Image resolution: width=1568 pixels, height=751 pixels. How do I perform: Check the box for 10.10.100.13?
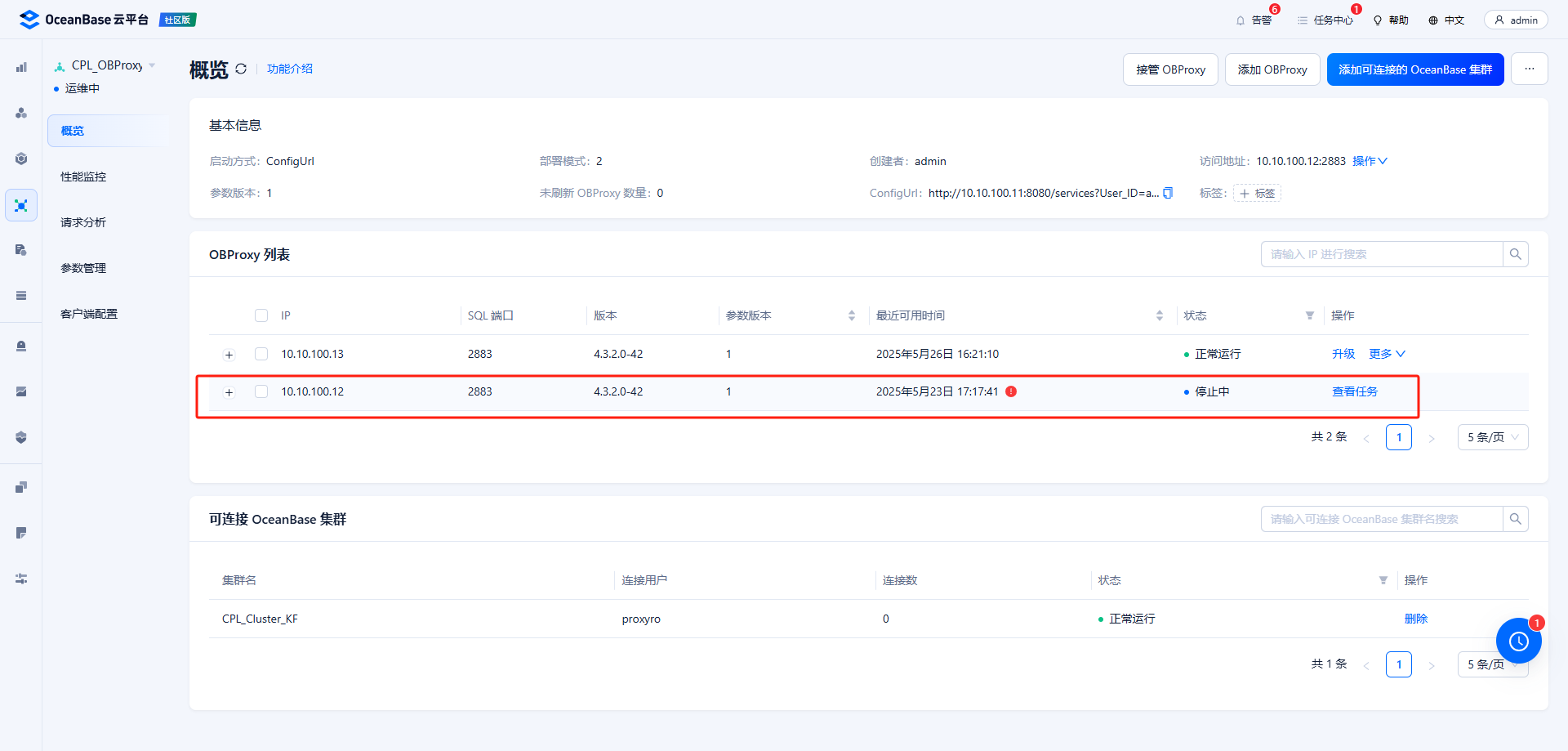point(261,354)
